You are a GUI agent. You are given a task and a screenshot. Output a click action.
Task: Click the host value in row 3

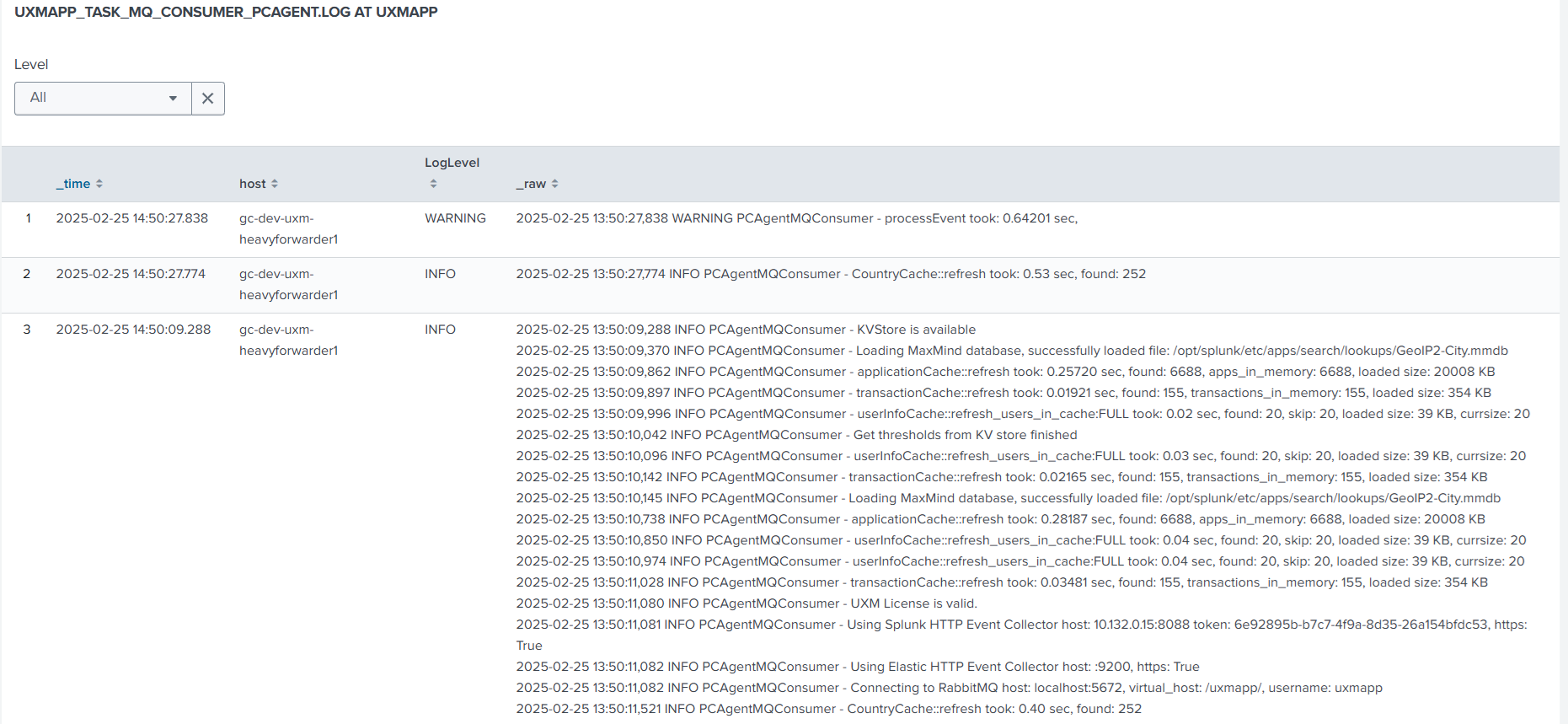click(x=288, y=340)
